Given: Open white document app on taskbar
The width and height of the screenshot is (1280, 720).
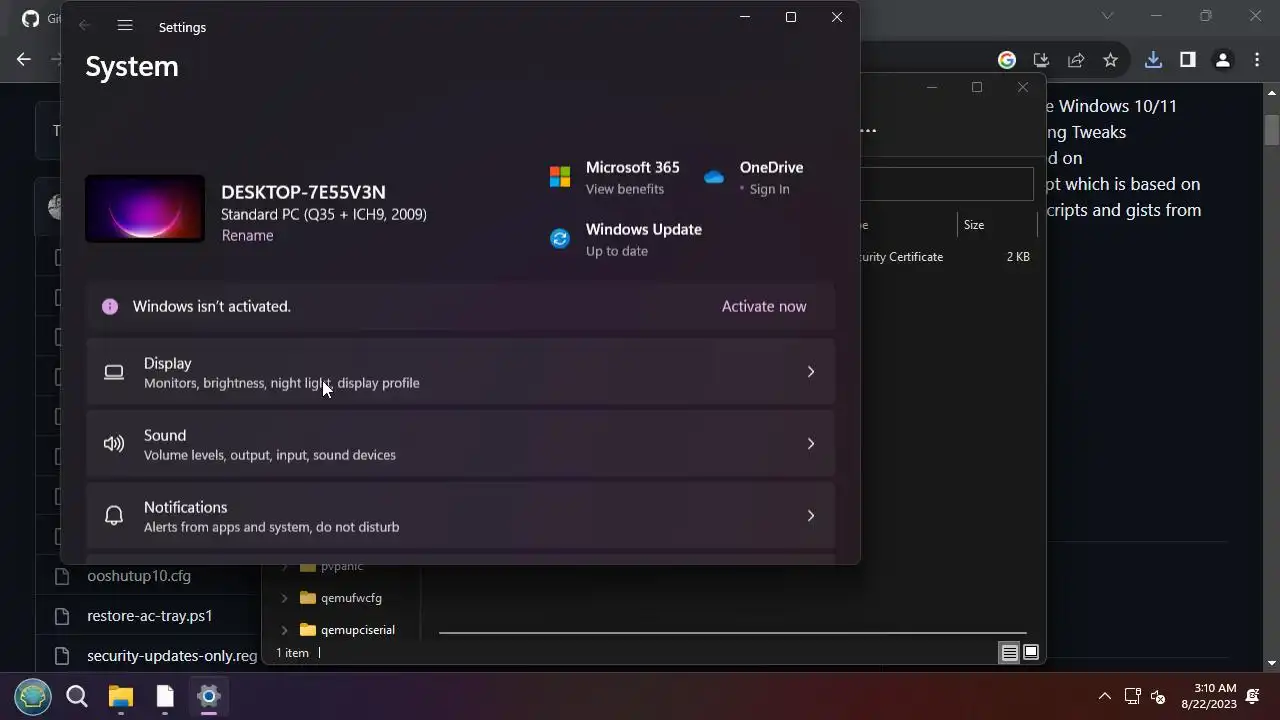Looking at the screenshot, I should [165, 696].
